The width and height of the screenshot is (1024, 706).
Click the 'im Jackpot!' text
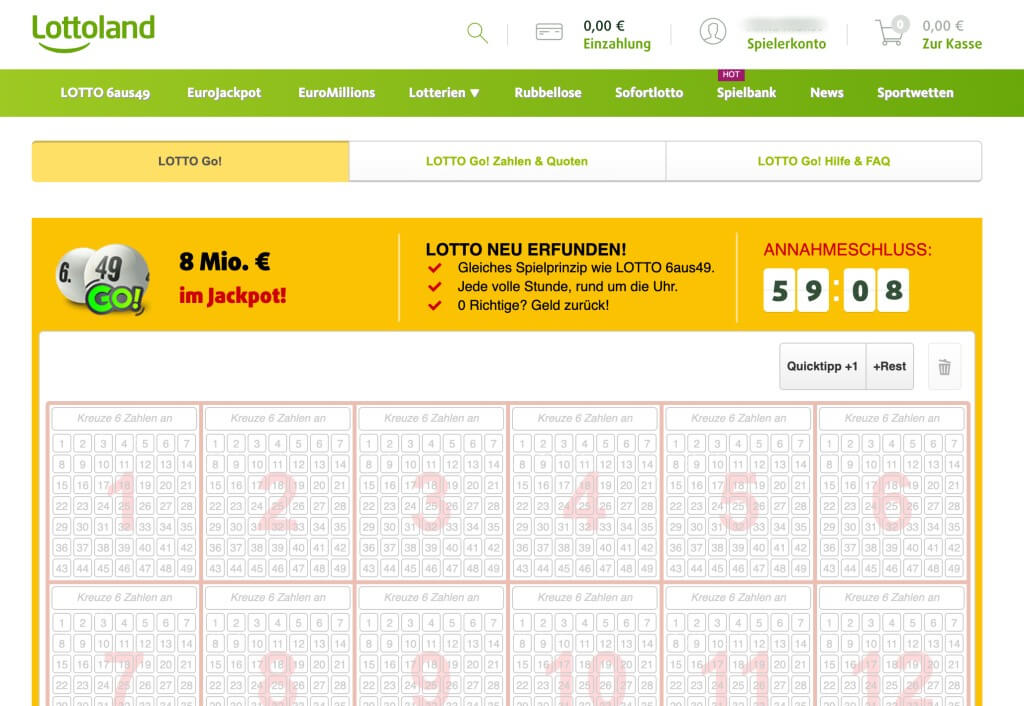pyautogui.click(x=232, y=296)
